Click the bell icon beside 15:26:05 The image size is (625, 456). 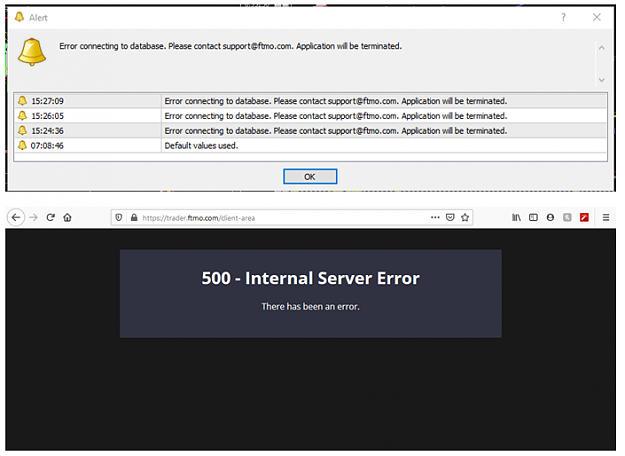[22, 116]
